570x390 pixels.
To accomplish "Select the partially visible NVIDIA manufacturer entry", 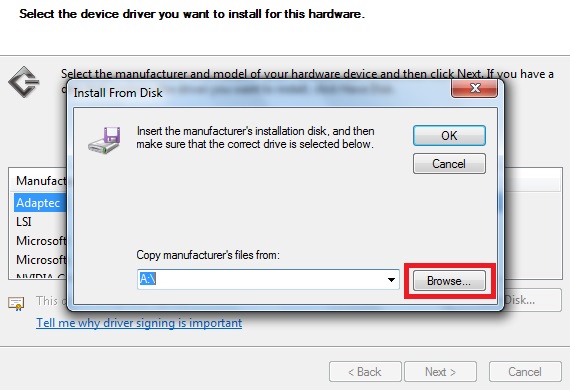I will [41, 276].
